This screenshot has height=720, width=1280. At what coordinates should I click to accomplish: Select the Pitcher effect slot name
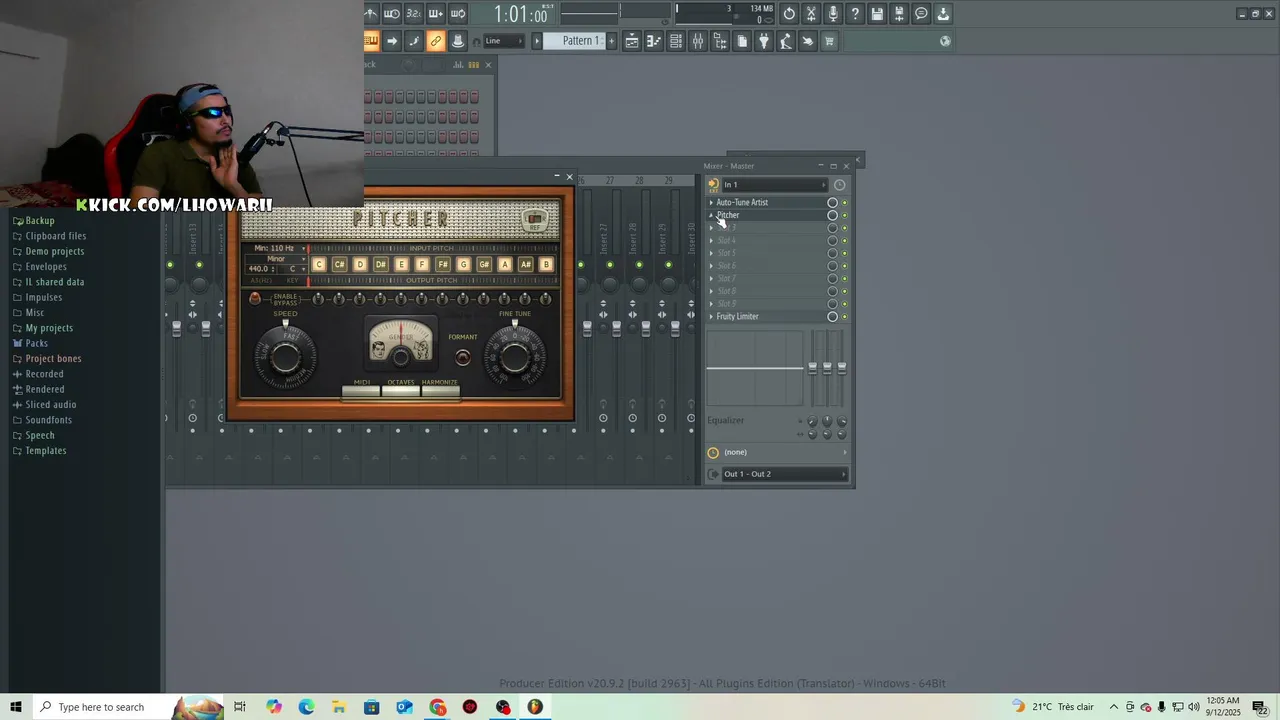[x=728, y=215]
